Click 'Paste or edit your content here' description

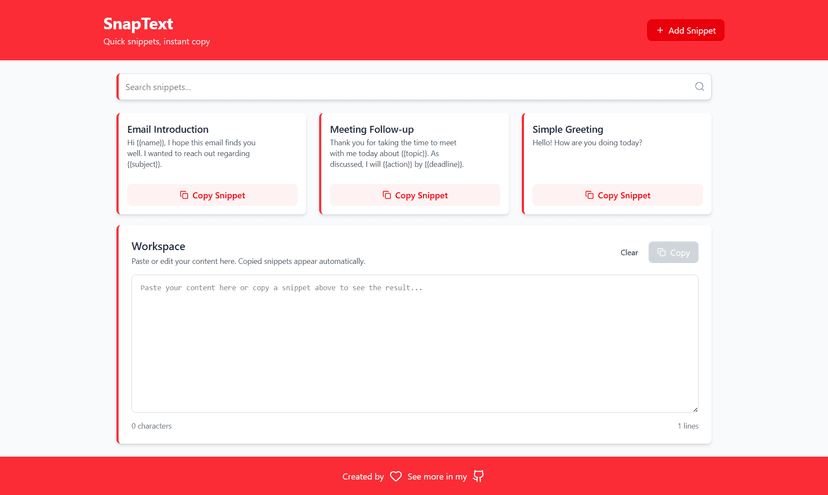coord(248,261)
